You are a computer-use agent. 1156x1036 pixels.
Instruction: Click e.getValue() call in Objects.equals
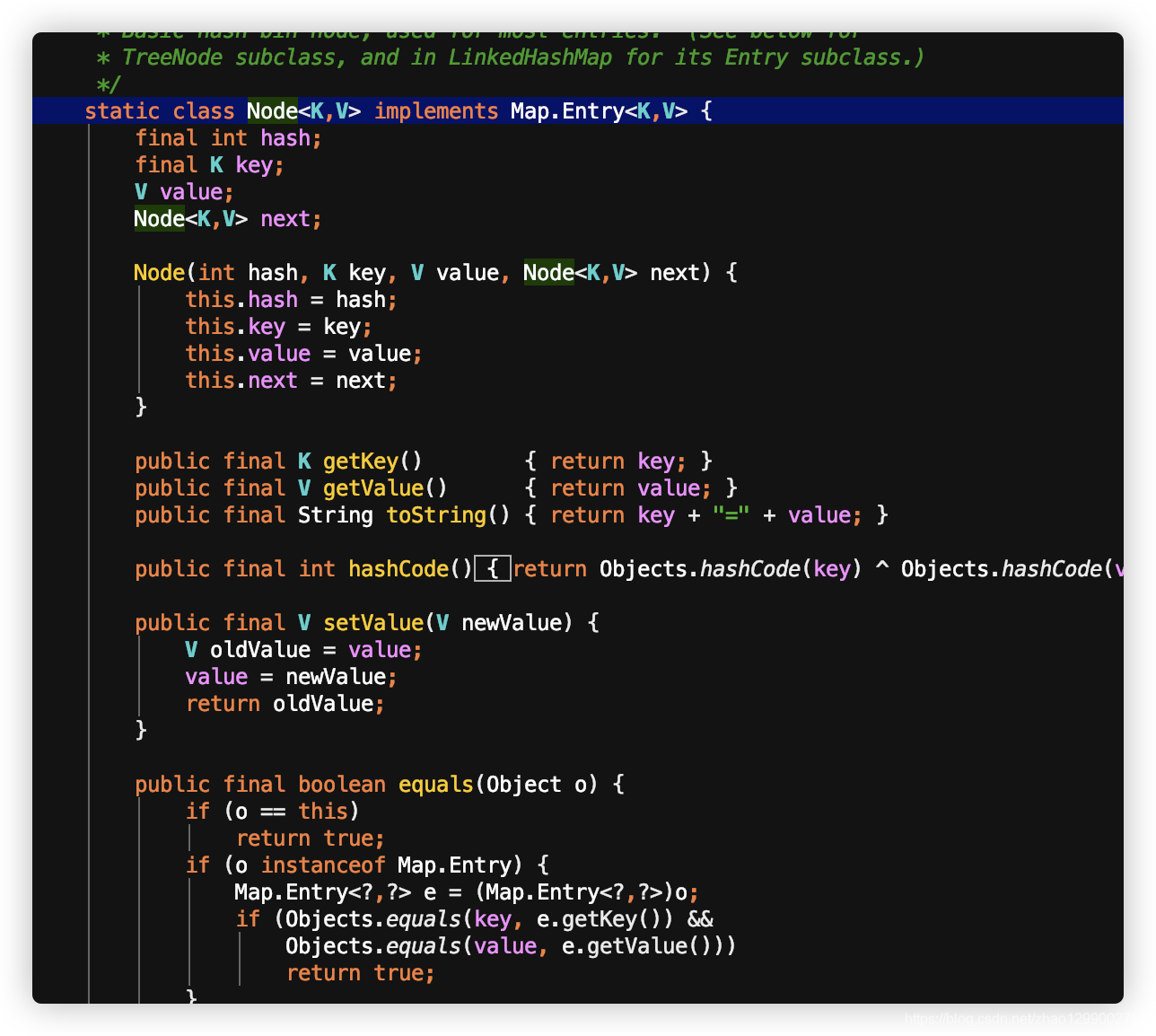636,945
